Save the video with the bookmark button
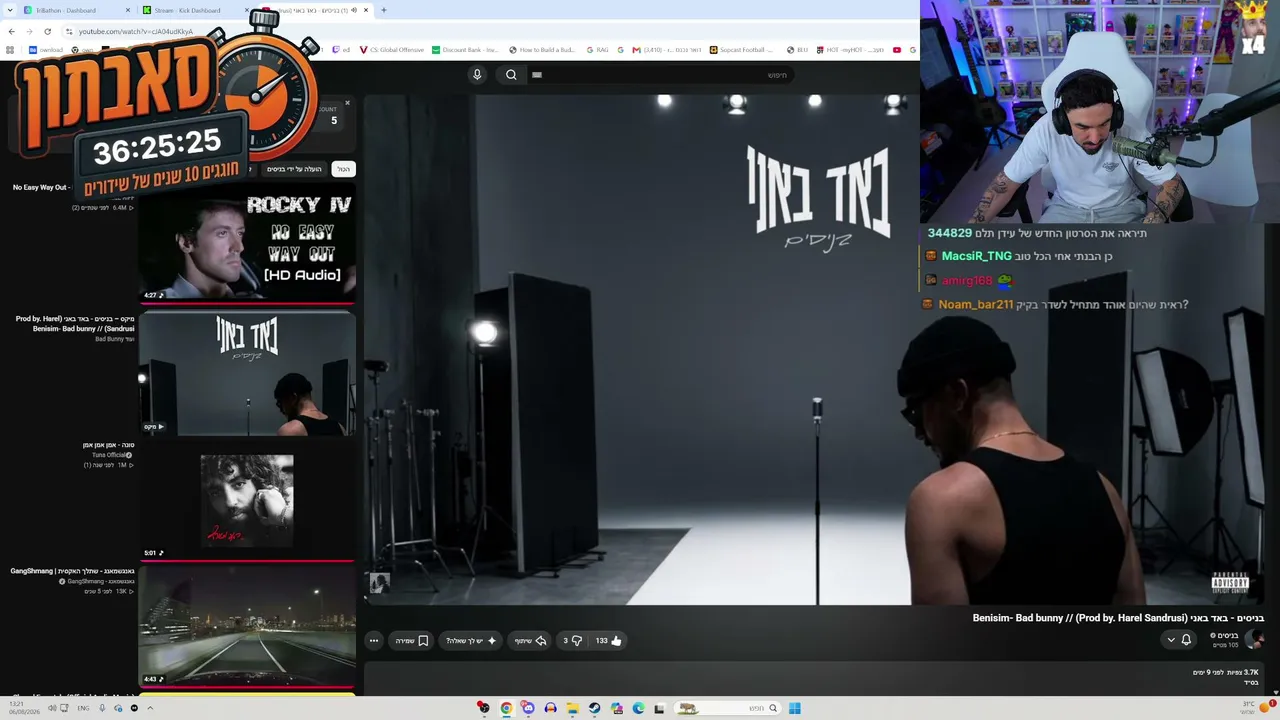 point(412,641)
